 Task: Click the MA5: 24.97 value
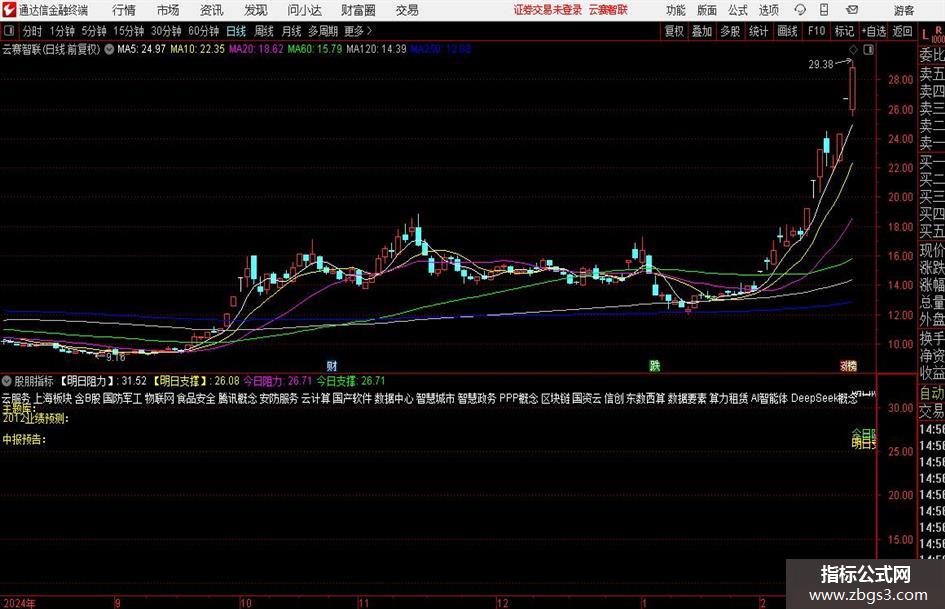[141, 49]
